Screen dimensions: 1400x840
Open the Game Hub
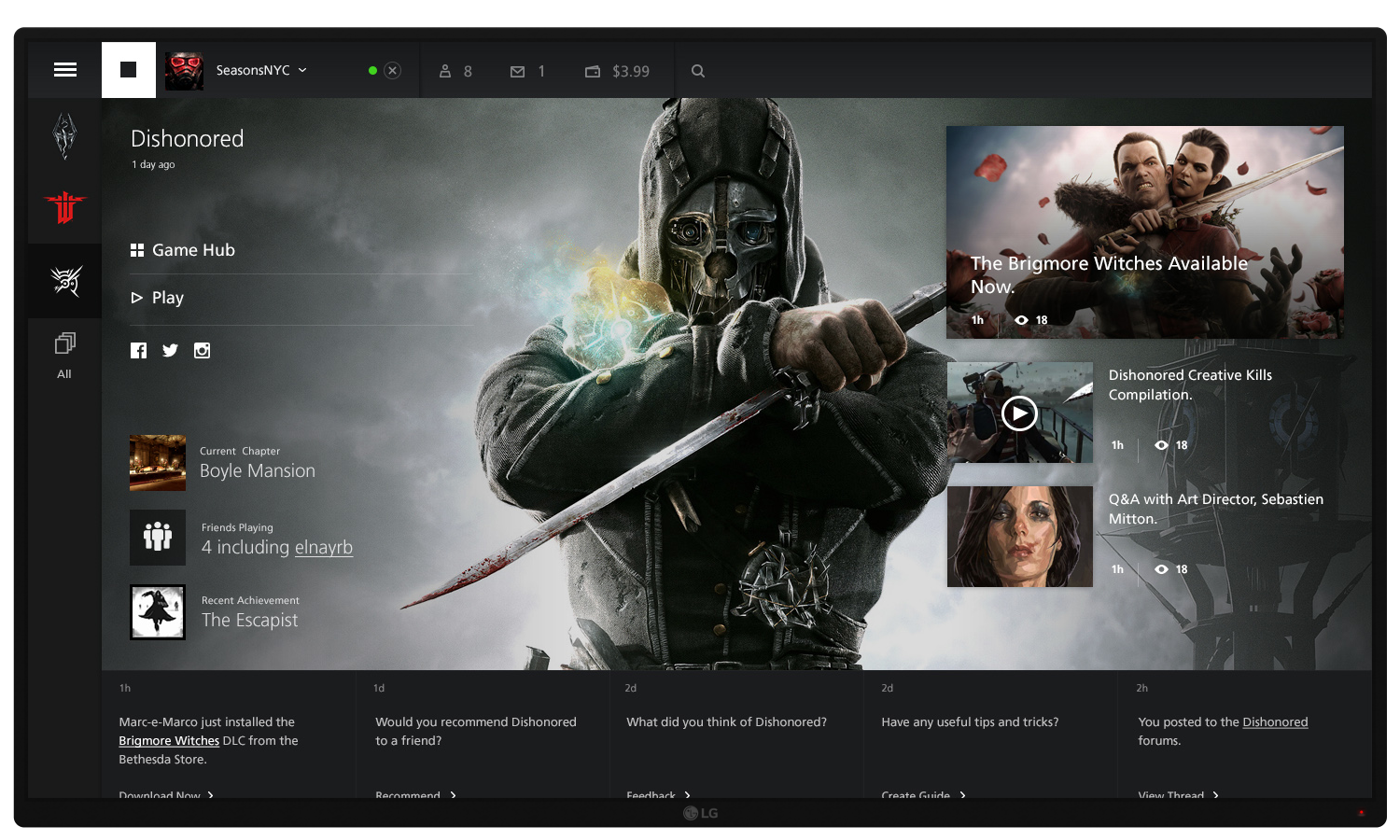click(183, 250)
